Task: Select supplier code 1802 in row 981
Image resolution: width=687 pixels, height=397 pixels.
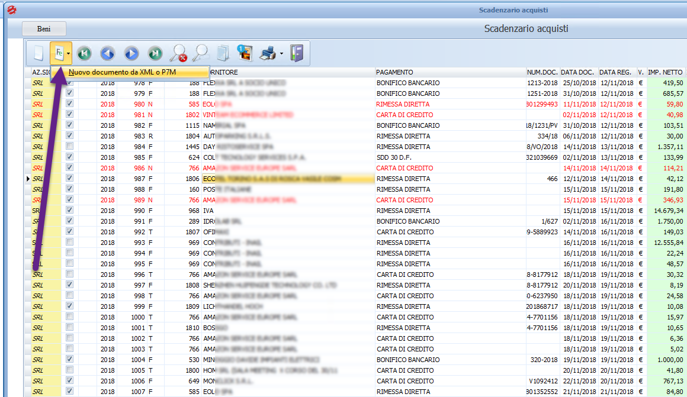Action: click(x=192, y=115)
